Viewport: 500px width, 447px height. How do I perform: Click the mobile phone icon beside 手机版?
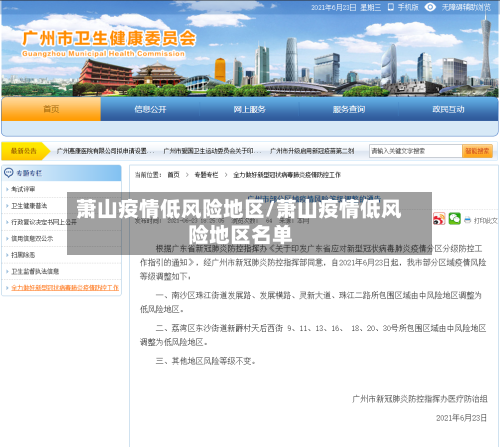click(x=391, y=7)
